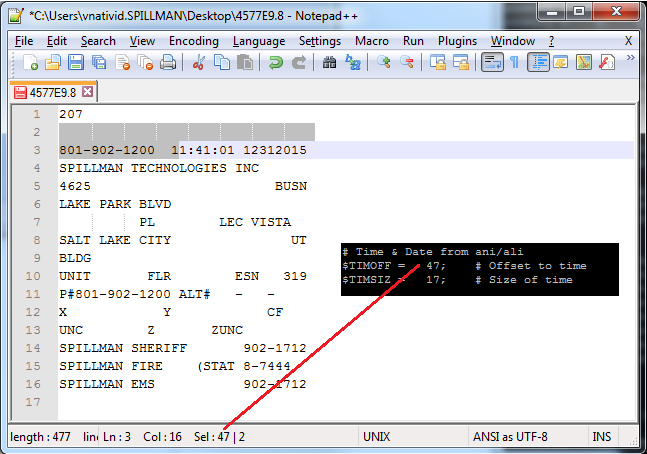Click 207 on line 1

71,114
